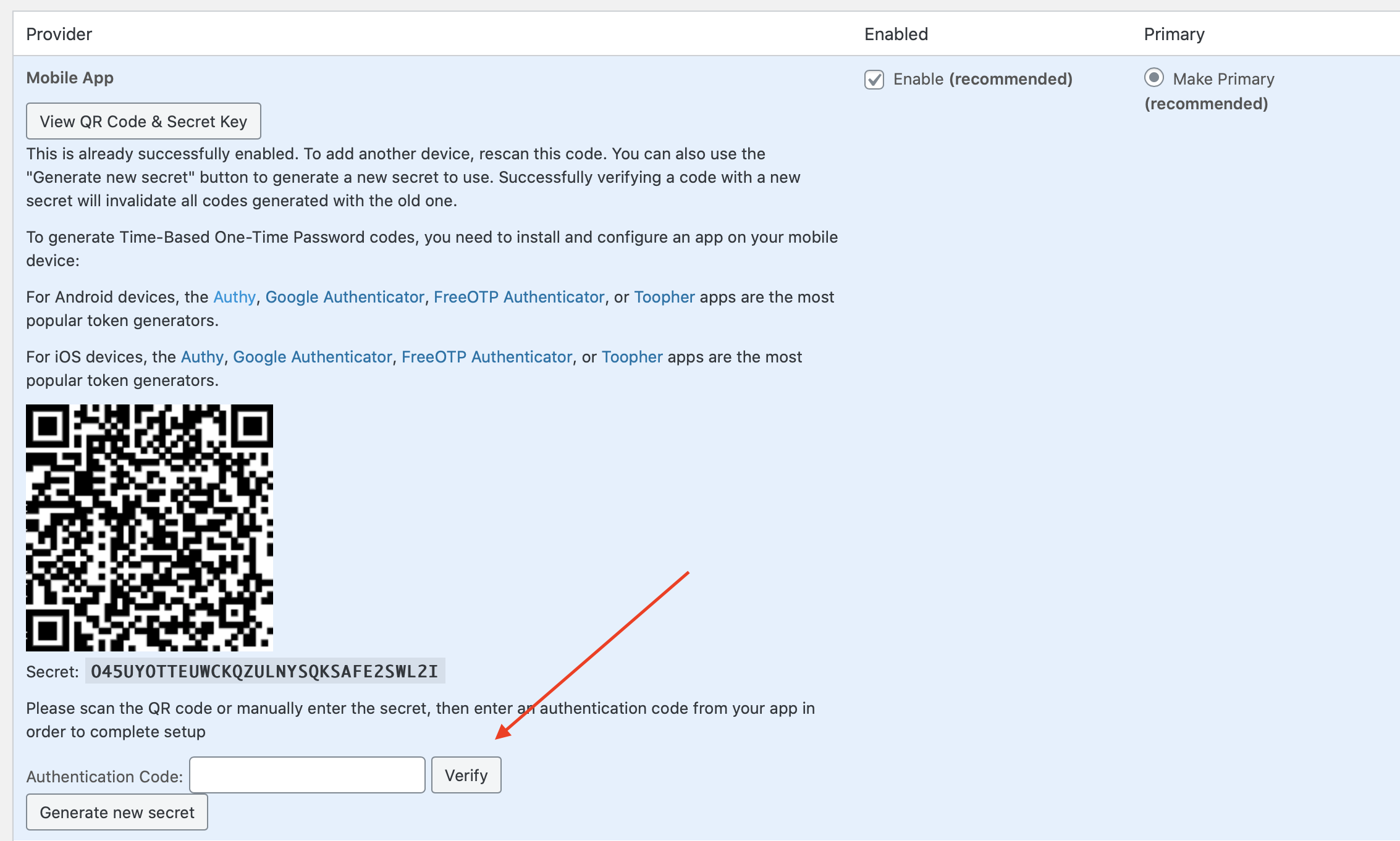The image size is (1400, 841).
Task: Click the Primary column header
Action: [x=1174, y=34]
